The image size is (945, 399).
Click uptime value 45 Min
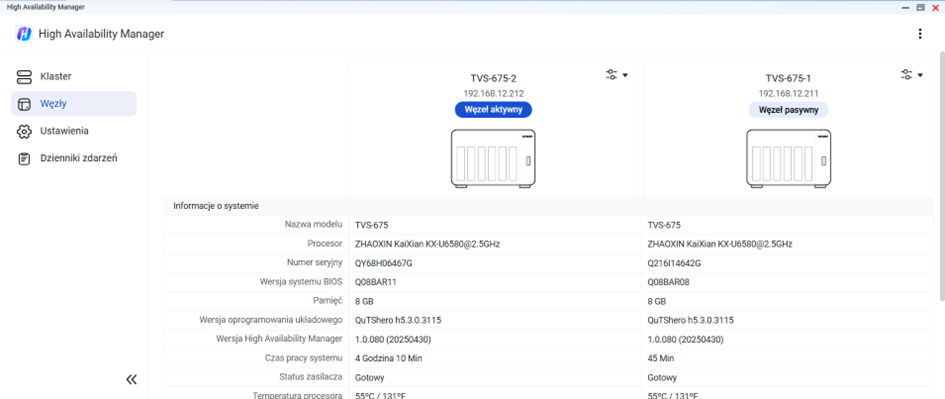[x=661, y=358]
